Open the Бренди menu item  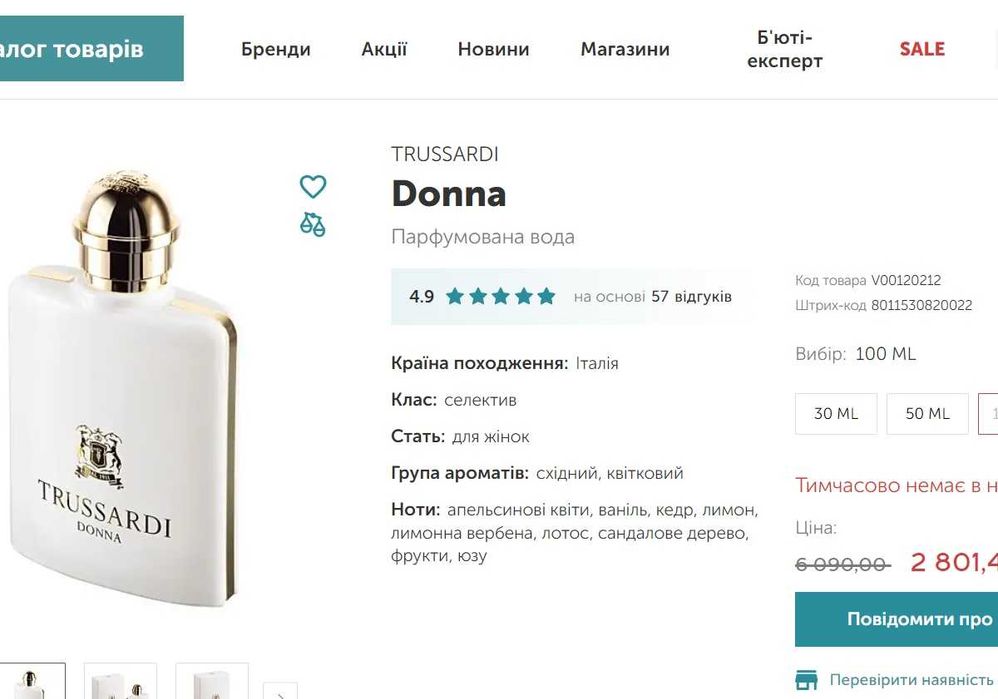pyautogui.click(x=276, y=49)
